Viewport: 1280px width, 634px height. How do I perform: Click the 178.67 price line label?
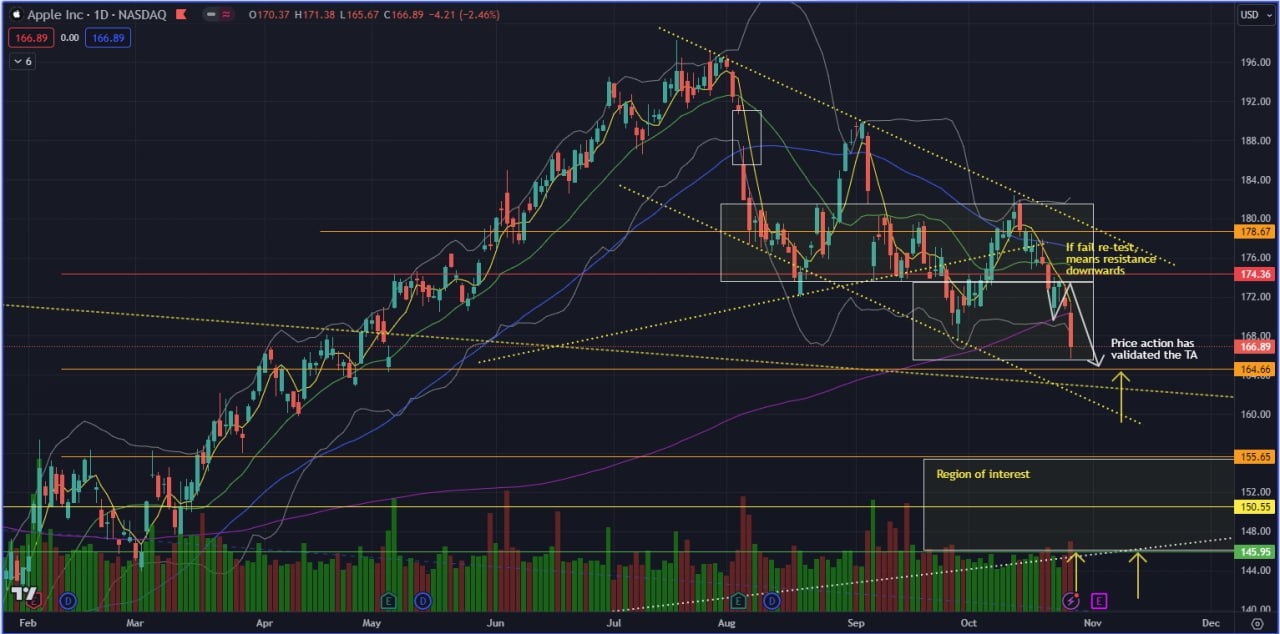click(x=1256, y=231)
